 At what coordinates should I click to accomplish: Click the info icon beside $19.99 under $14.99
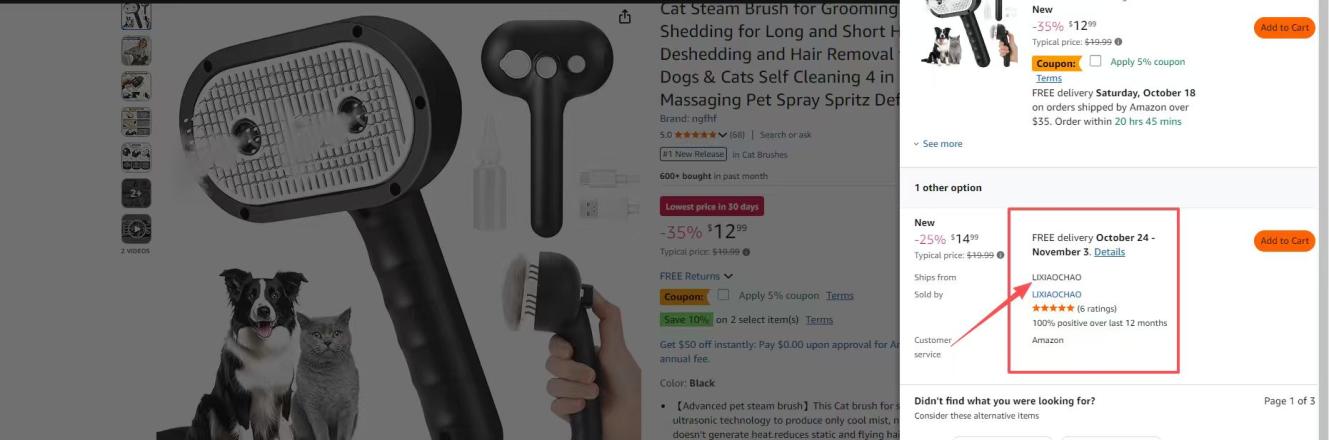point(1000,255)
